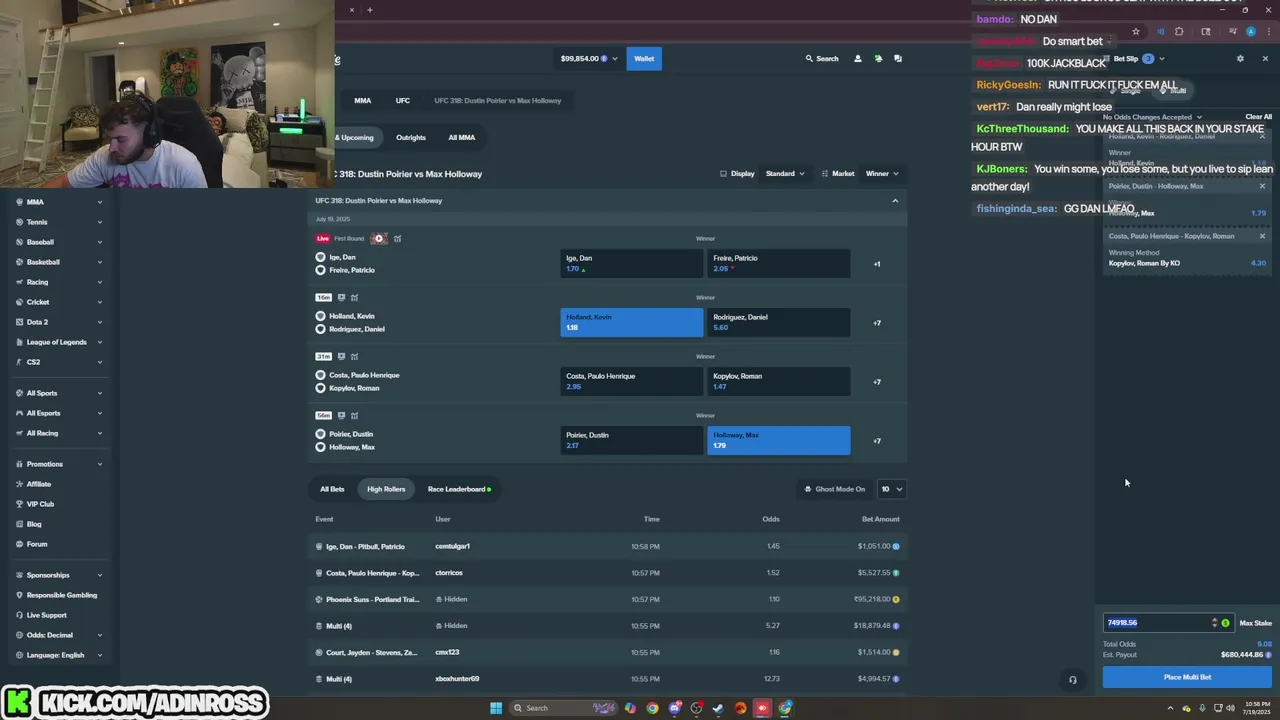Open user centulgar1 in bets table

[x=452, y=546]
